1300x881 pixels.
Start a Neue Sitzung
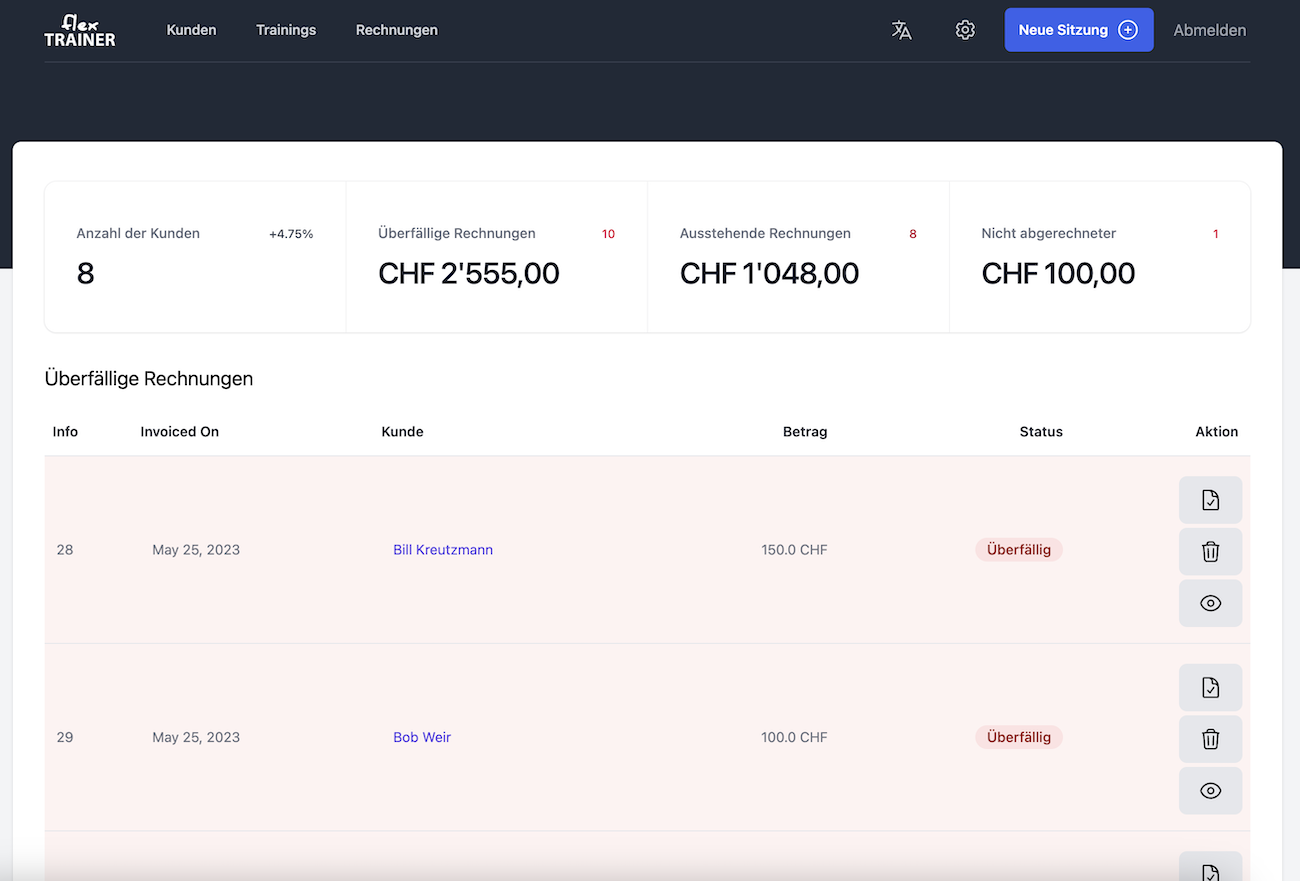point(1079,30)
